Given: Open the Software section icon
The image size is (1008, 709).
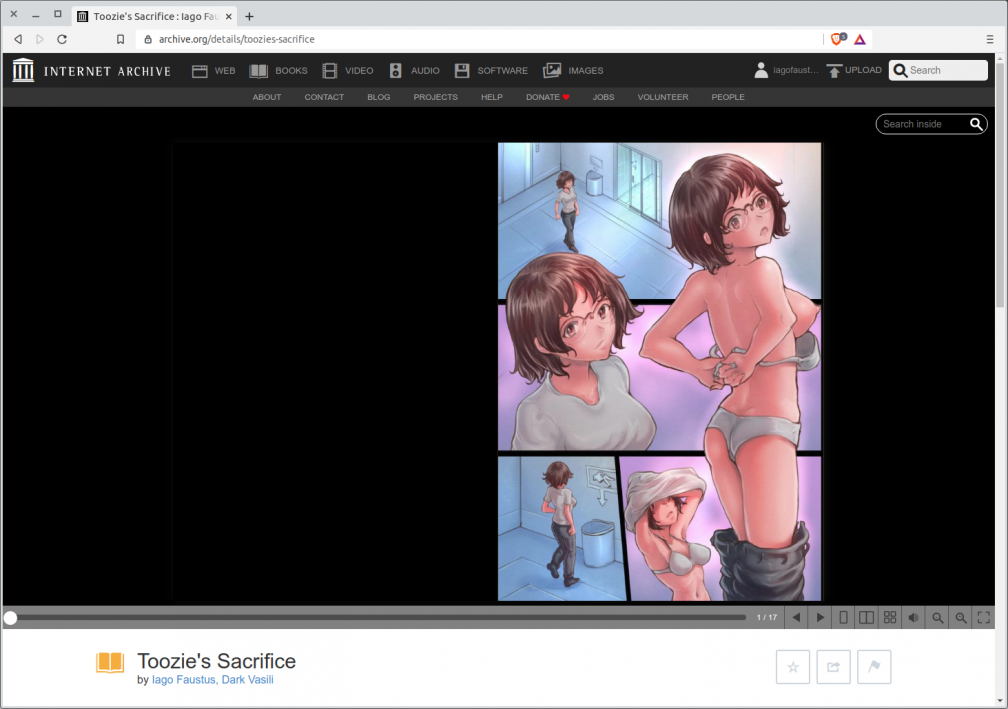Looking at the screenshot, I should [x=462, y=71].
